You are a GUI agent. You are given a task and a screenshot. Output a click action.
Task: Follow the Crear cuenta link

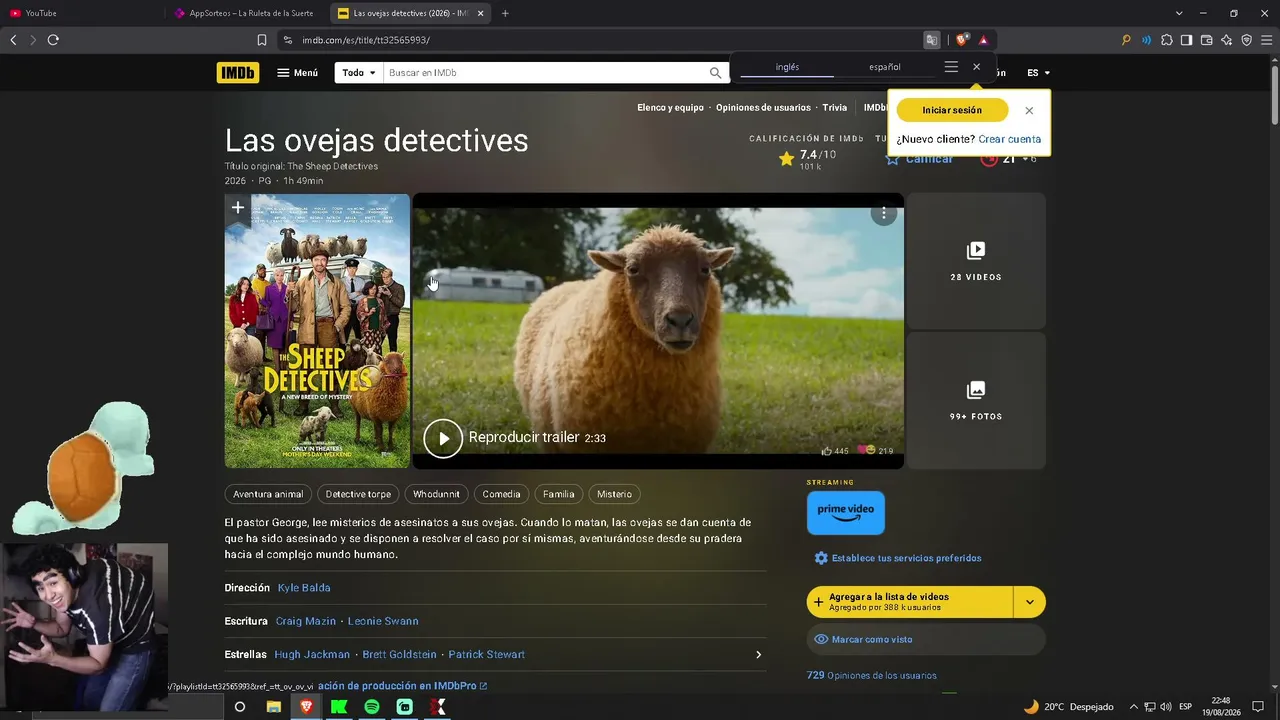pyautogui.click(x=1009, y=139)
